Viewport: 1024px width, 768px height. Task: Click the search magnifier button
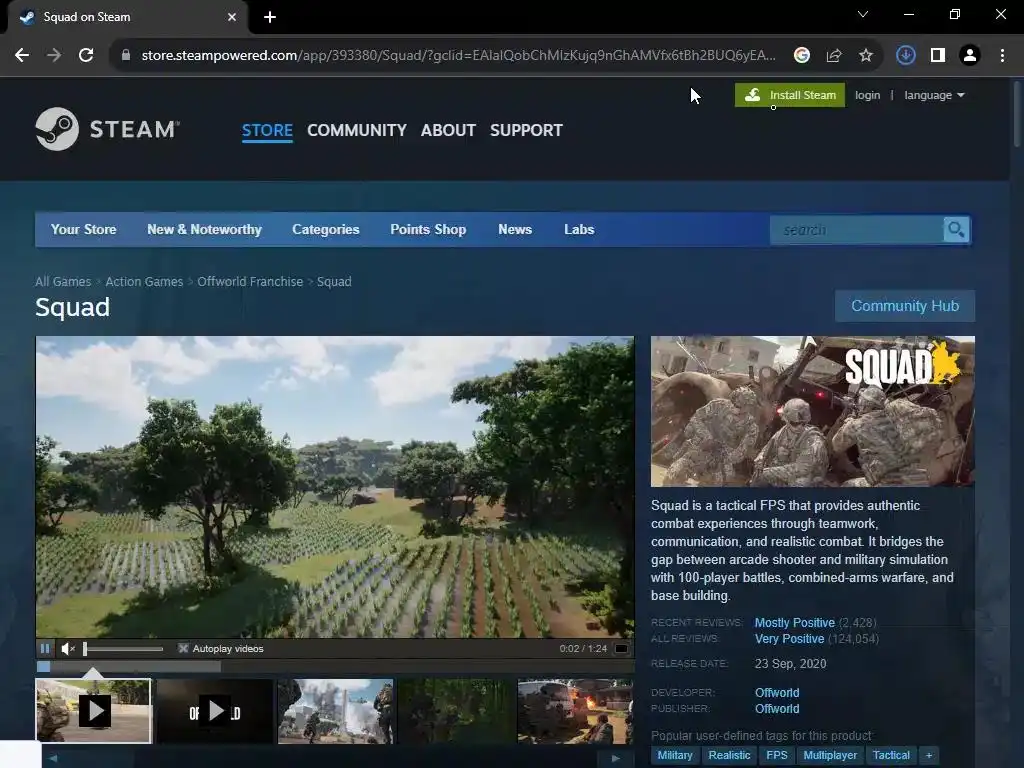pyautogui.click(x=956, y=230)
